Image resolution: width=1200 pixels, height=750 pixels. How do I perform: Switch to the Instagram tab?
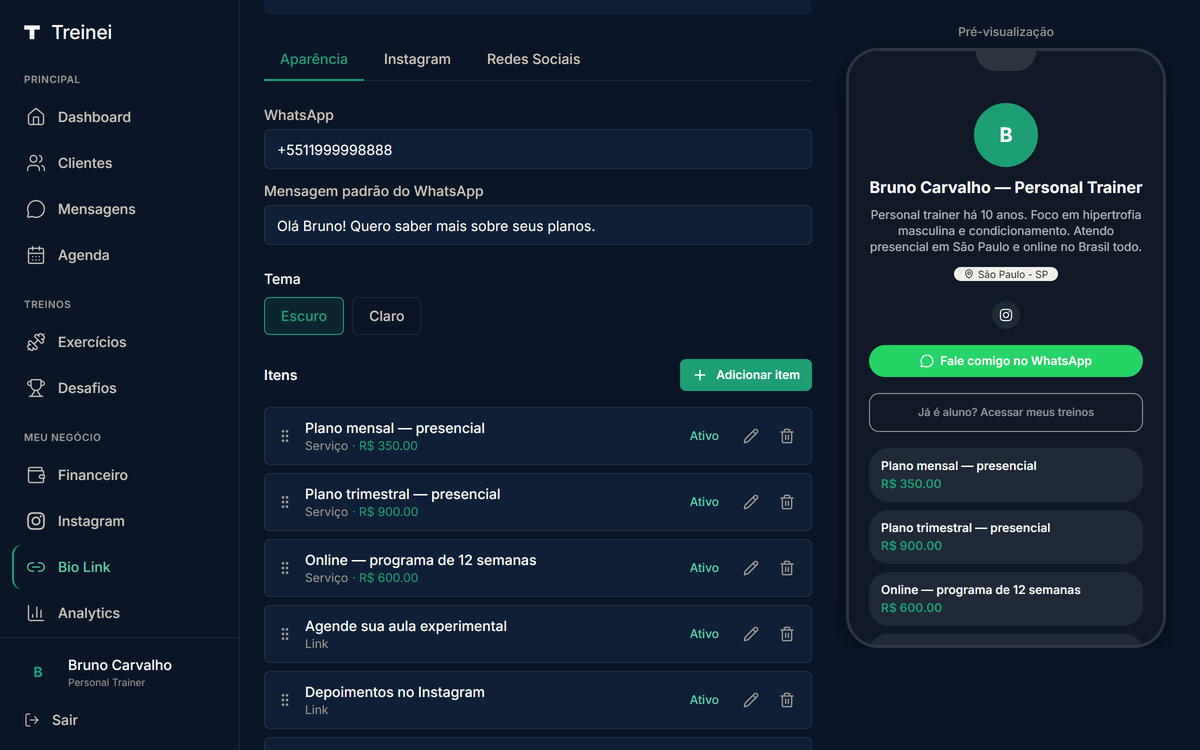pos(417,59)
